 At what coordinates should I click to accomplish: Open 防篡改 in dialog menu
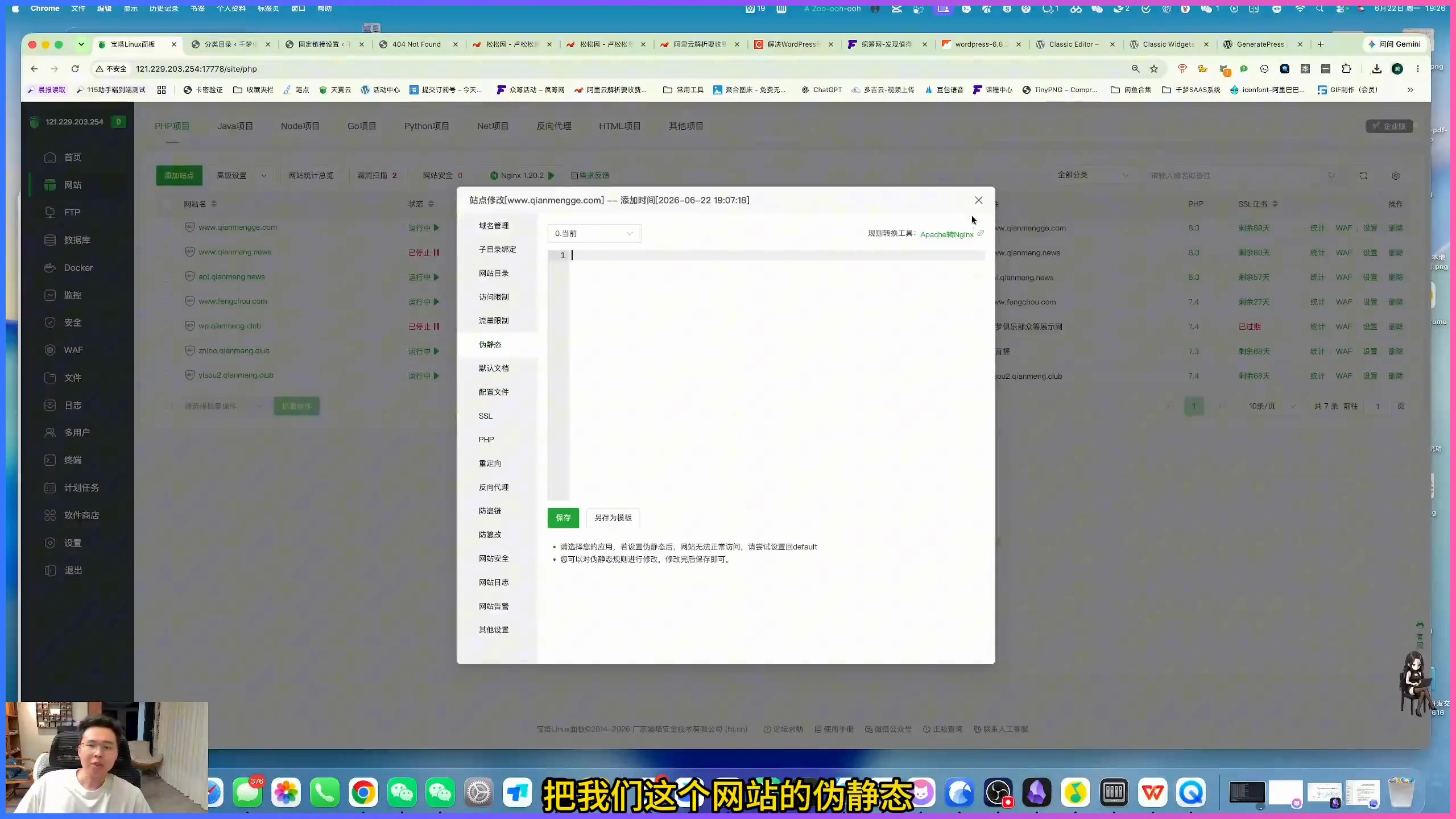point(490,535)
